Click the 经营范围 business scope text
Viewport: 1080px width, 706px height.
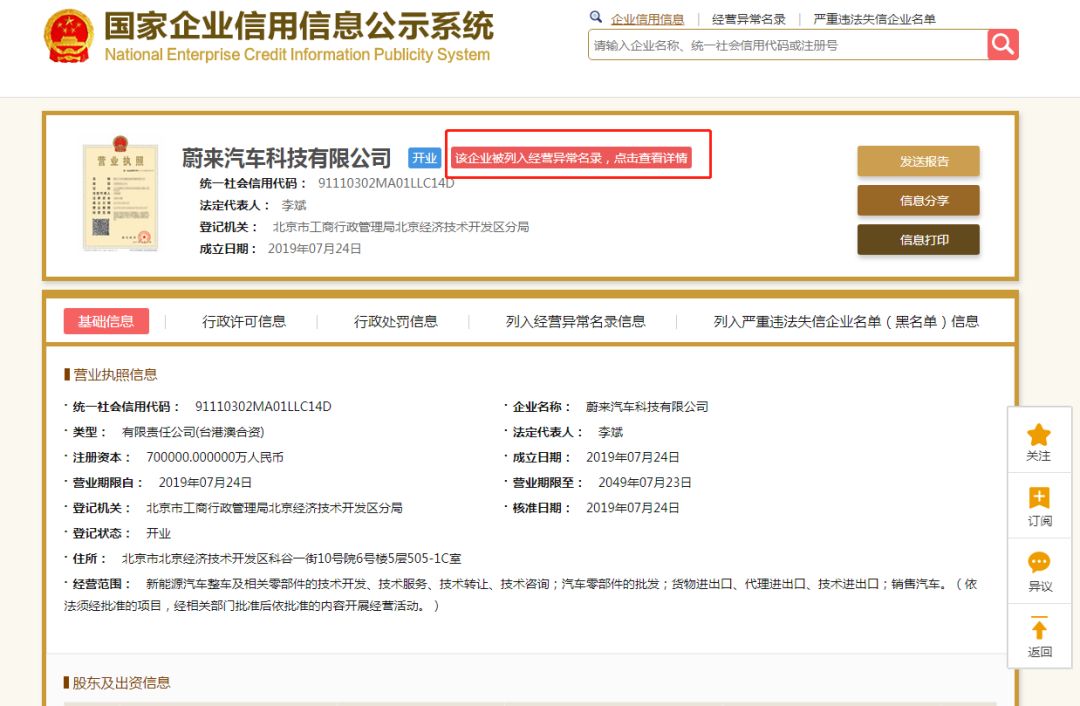coord(521,594)
